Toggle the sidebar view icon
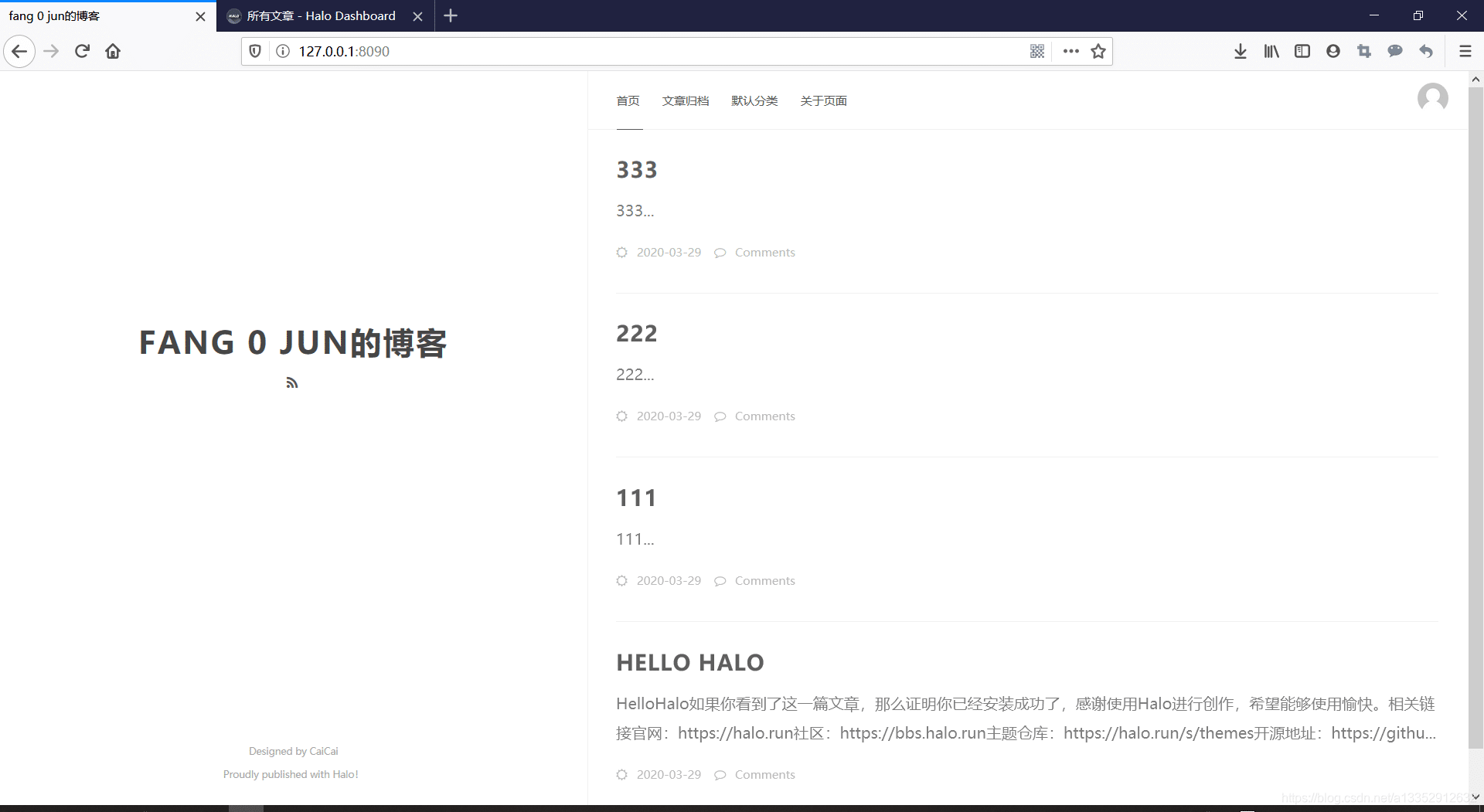Viewport: 1484px width, 812px height. click(1302, 52)
